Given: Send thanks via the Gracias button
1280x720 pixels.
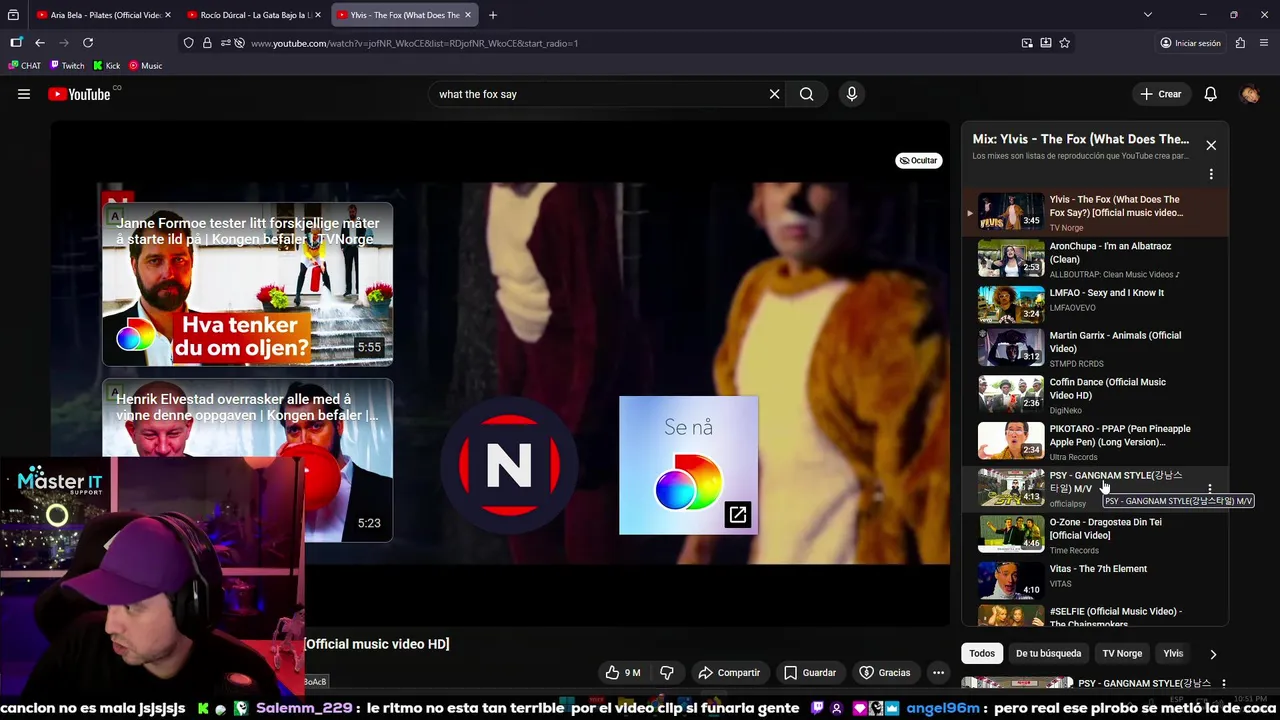Looking at the screenshot, I should [885, 673].
